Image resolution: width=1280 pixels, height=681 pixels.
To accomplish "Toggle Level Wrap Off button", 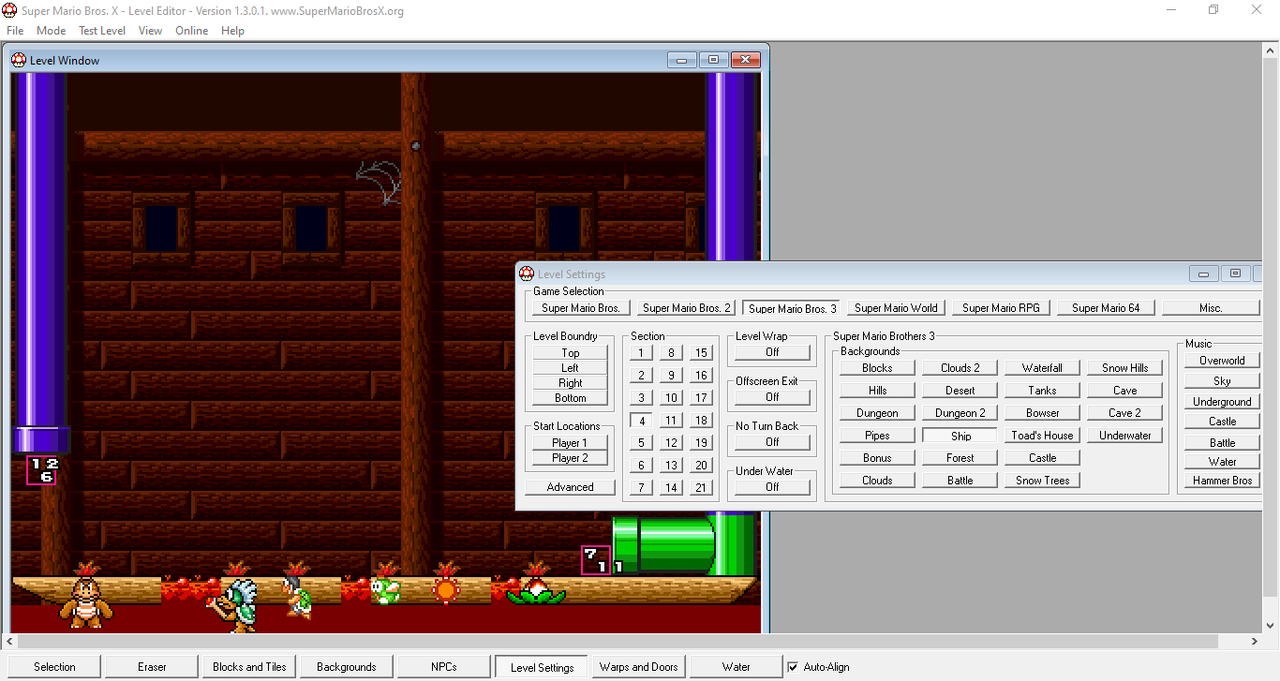I will [x=772, y=352].
